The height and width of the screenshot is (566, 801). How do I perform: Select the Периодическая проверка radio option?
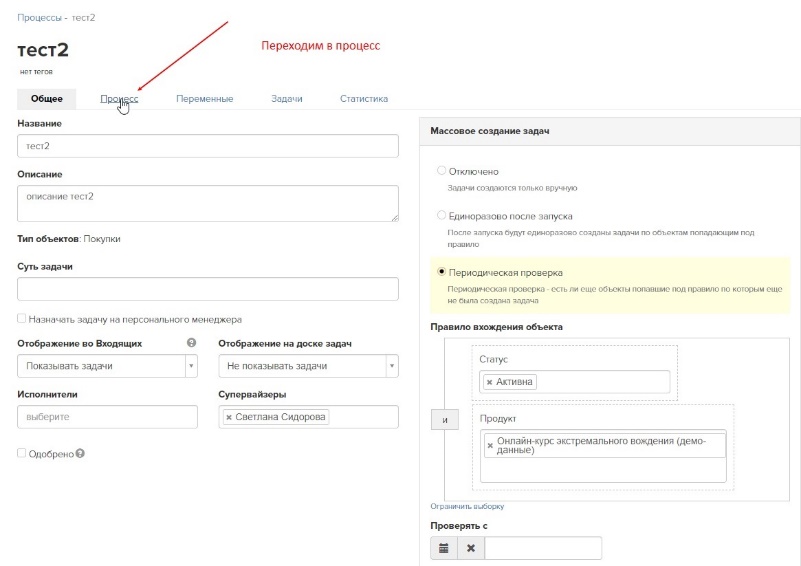click(442, 271)
